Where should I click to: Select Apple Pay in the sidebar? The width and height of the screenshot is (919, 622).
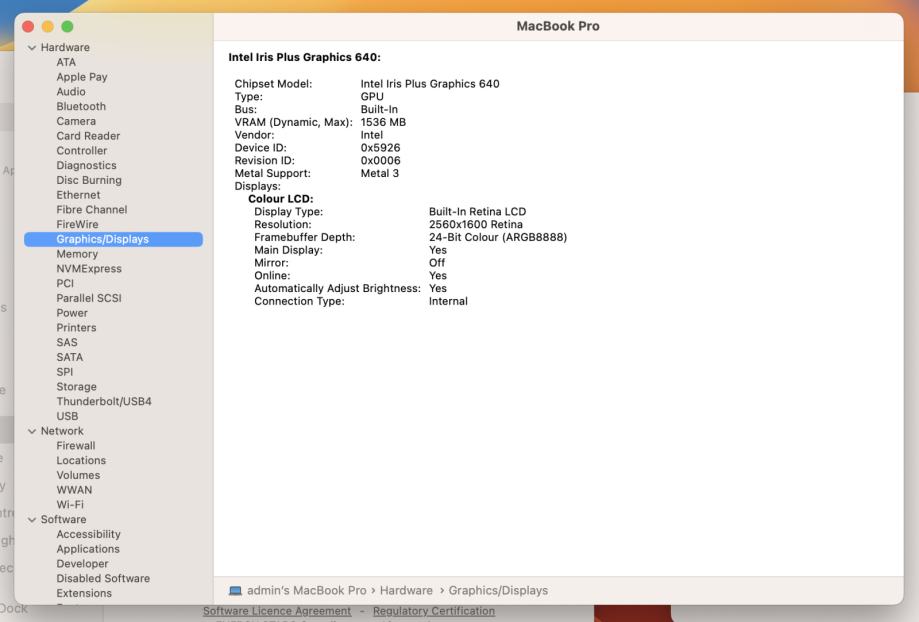[81, 77]
